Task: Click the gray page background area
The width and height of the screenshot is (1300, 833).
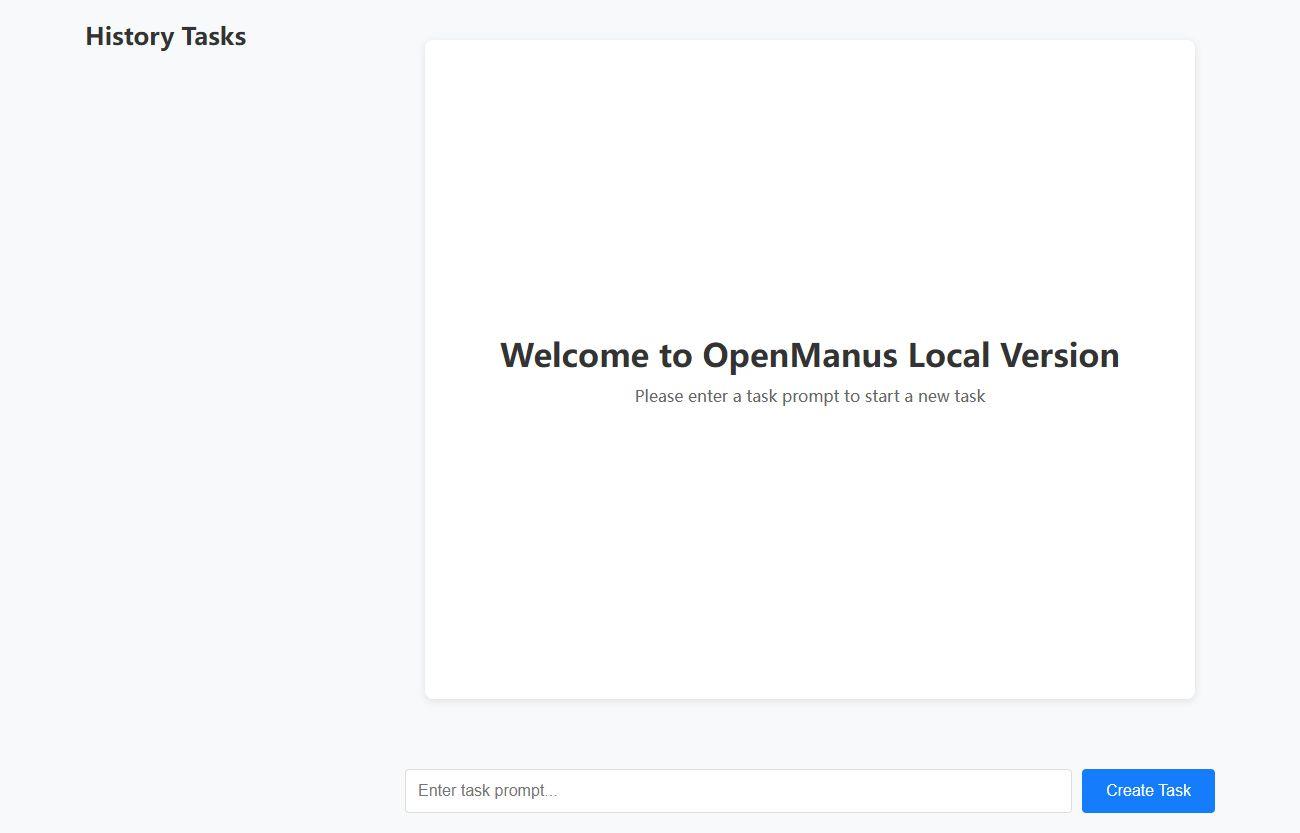Action: 200,750
